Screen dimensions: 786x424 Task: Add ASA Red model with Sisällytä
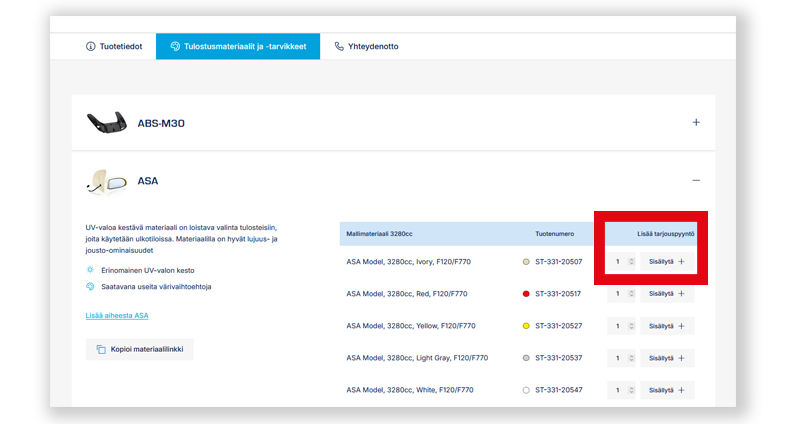click(667, 294)
